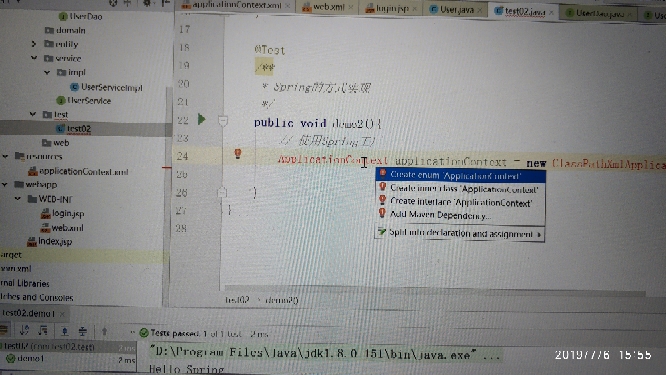The height and width of the screenshot is (375, 666).
Task: Click the web.xml file icon under WEB-INF
Action: (x=45, y=228)
